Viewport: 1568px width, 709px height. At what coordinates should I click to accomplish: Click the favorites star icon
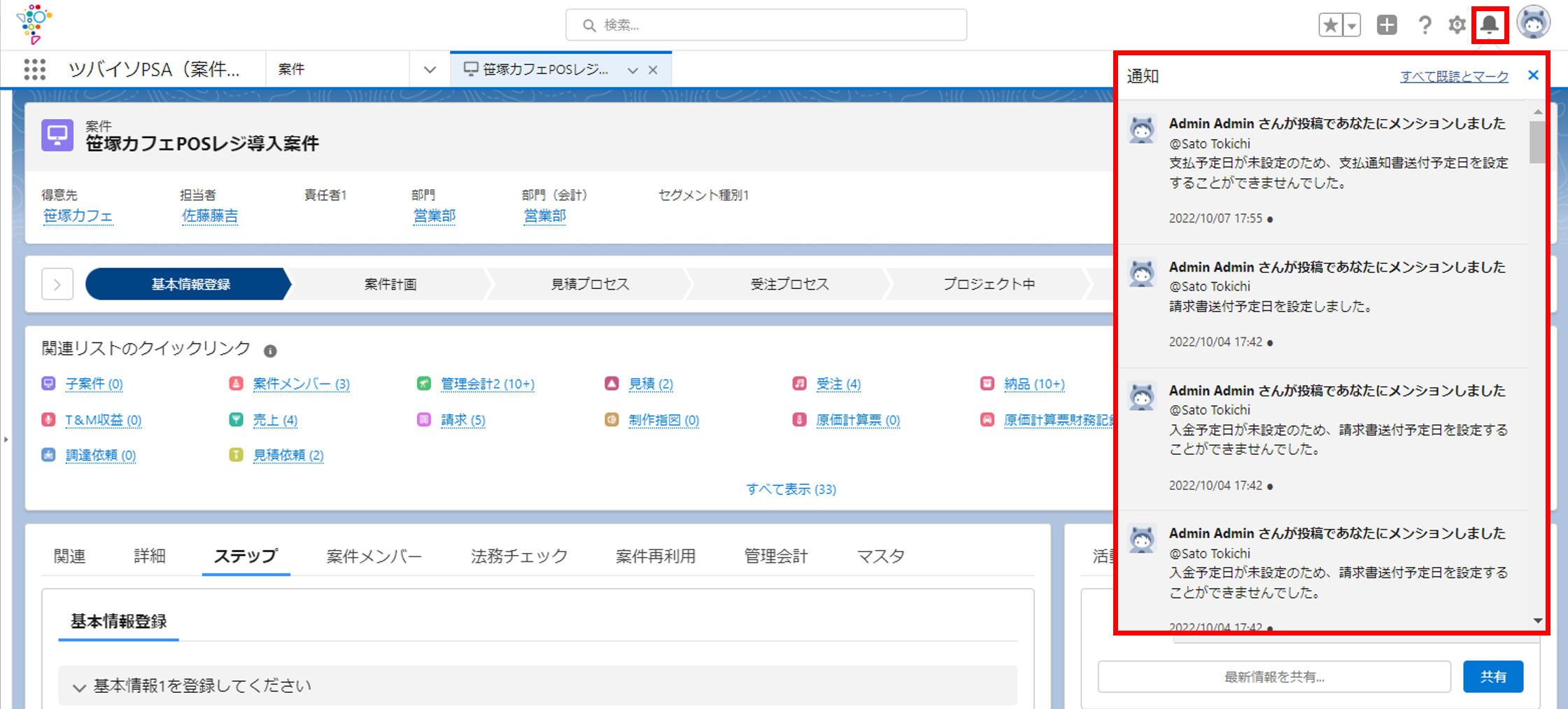[1330, 25]
